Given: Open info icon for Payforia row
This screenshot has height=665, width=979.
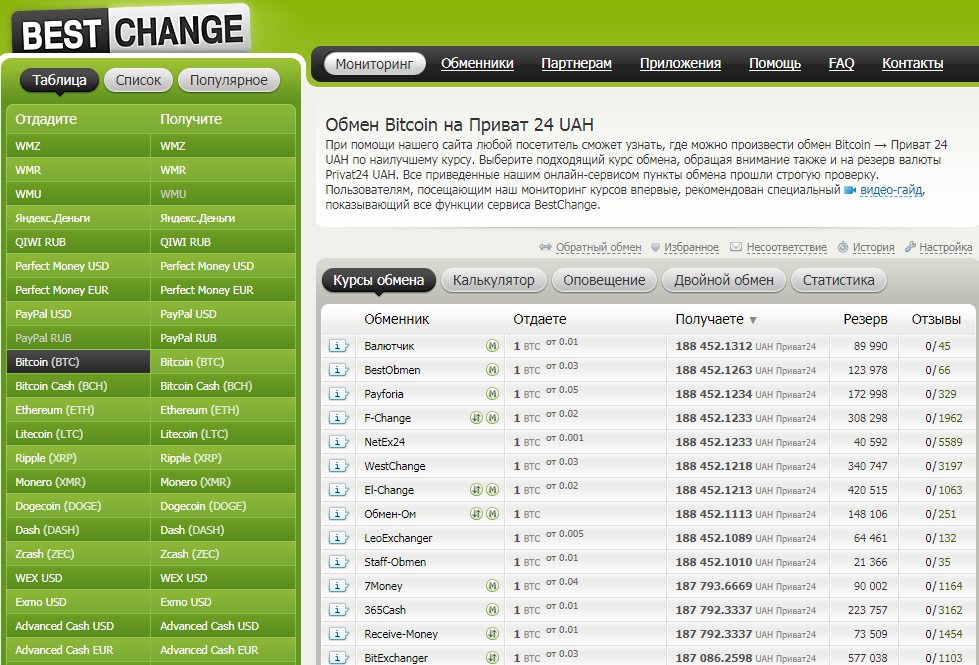Looking at the screenshot, I should coord(338,394).
